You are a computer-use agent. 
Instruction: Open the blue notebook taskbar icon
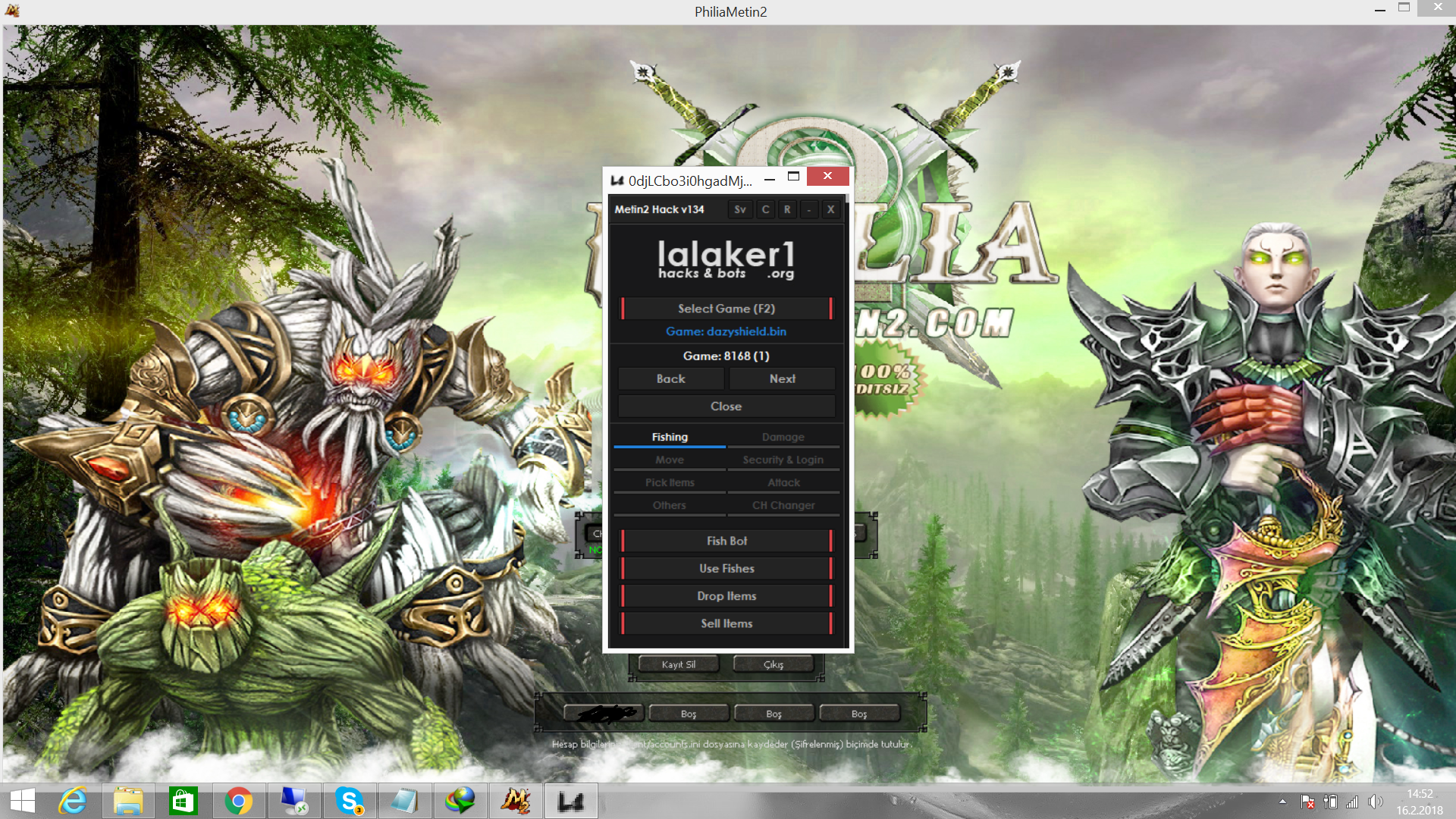(405, 802)
